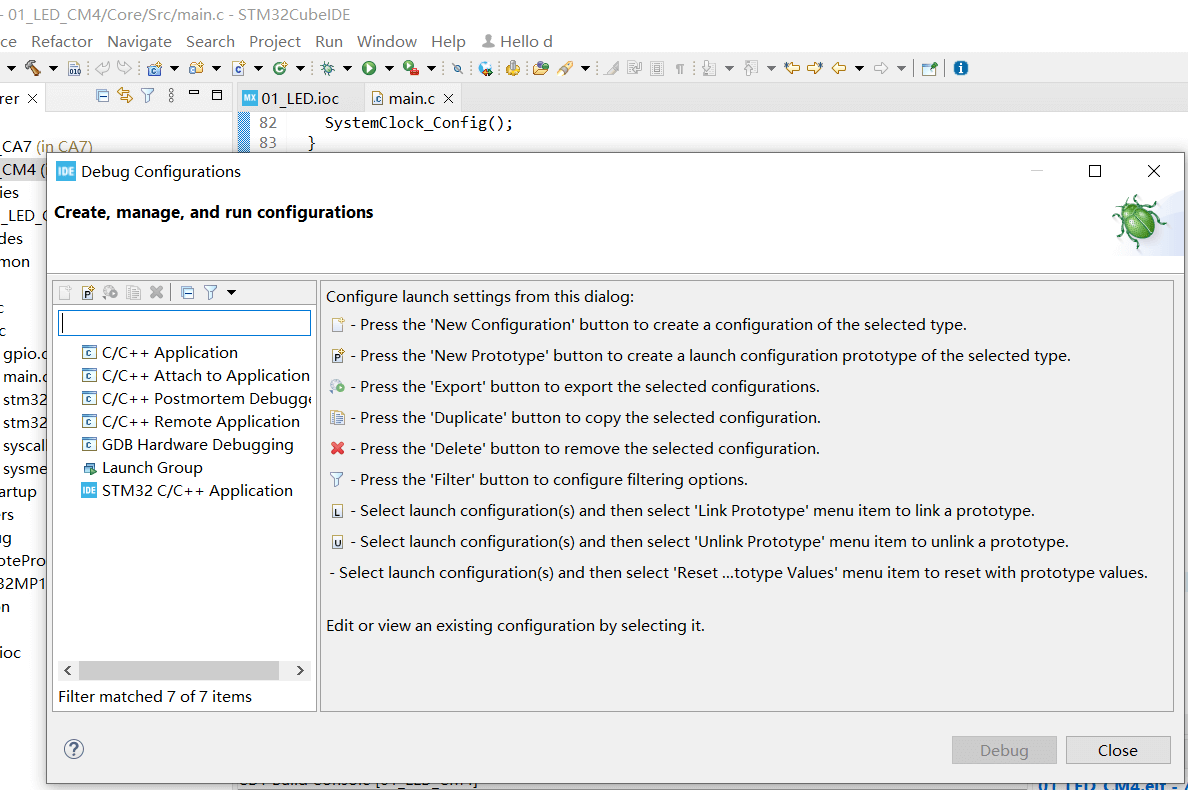Image resolution: width=1188 pixels, height=790 pixels.
Task: Click the left scroll arrow under configuration list
Action: point(68,670)
